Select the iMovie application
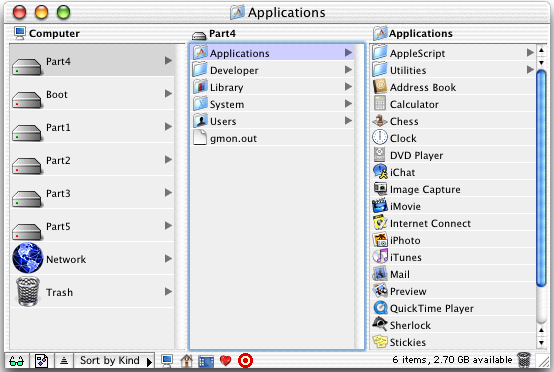This screenshot has width=554, height=372. [453, 206]
